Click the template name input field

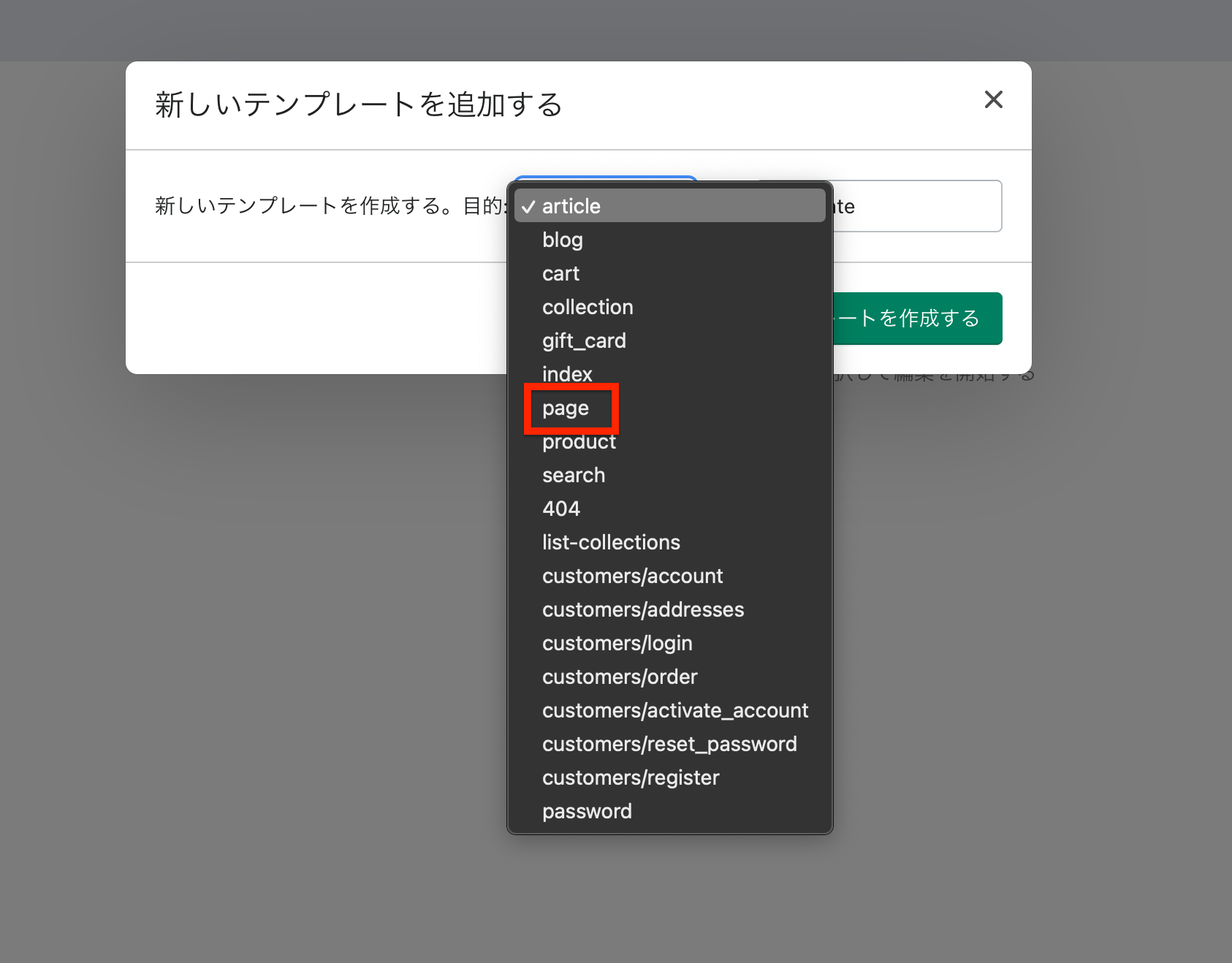point(917,206)
